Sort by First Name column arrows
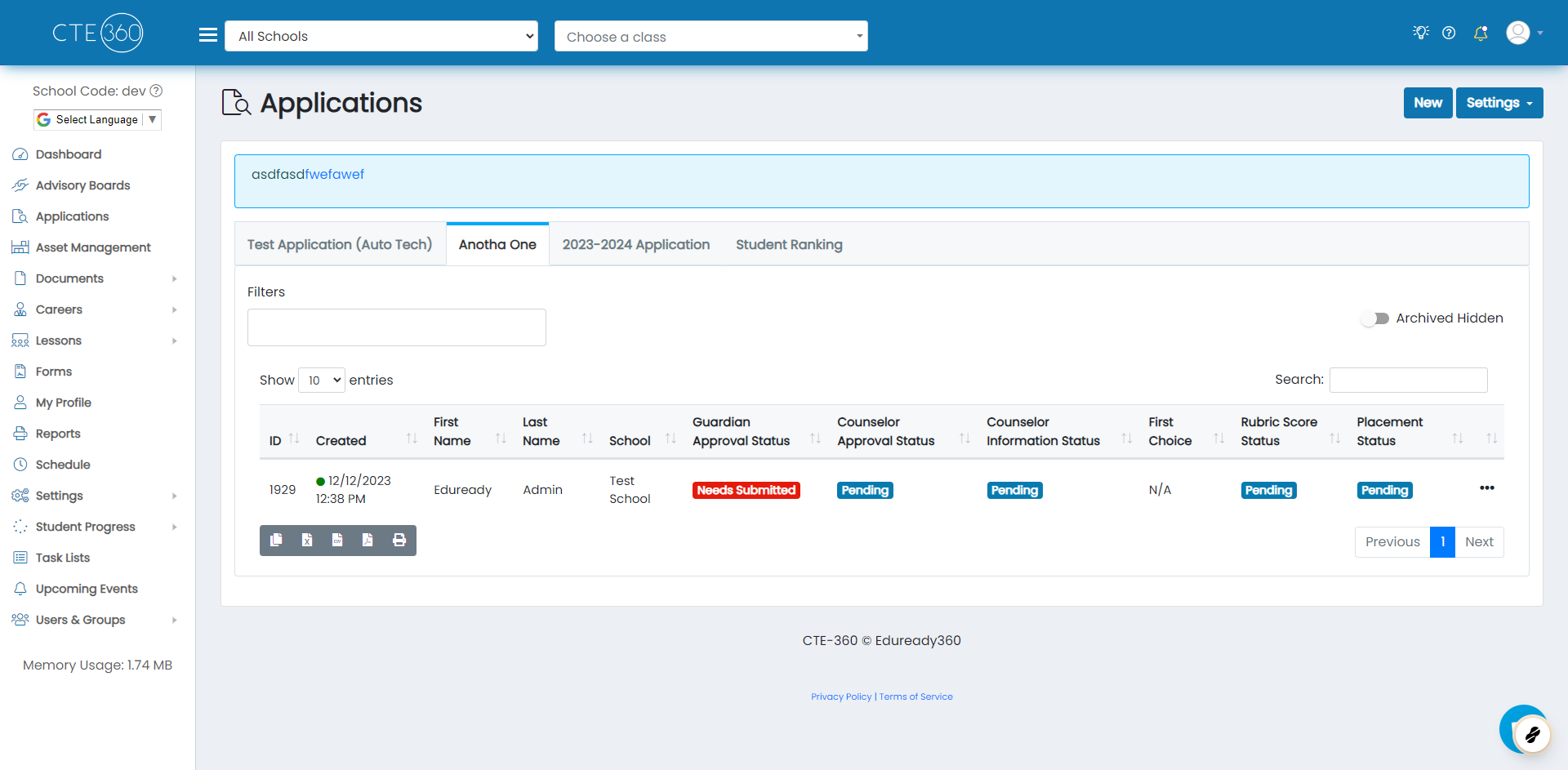This screenshot has height=770, width=1568. point(501,438)
